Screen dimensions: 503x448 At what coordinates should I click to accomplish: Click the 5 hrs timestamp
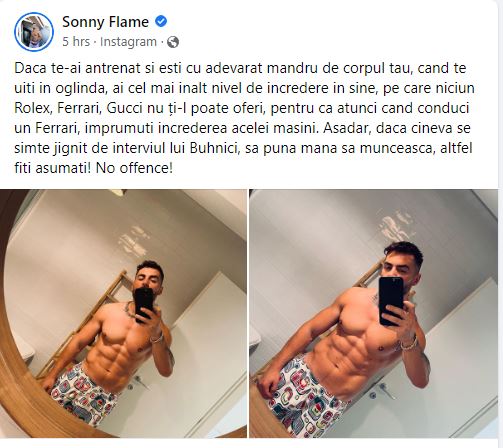76,42
